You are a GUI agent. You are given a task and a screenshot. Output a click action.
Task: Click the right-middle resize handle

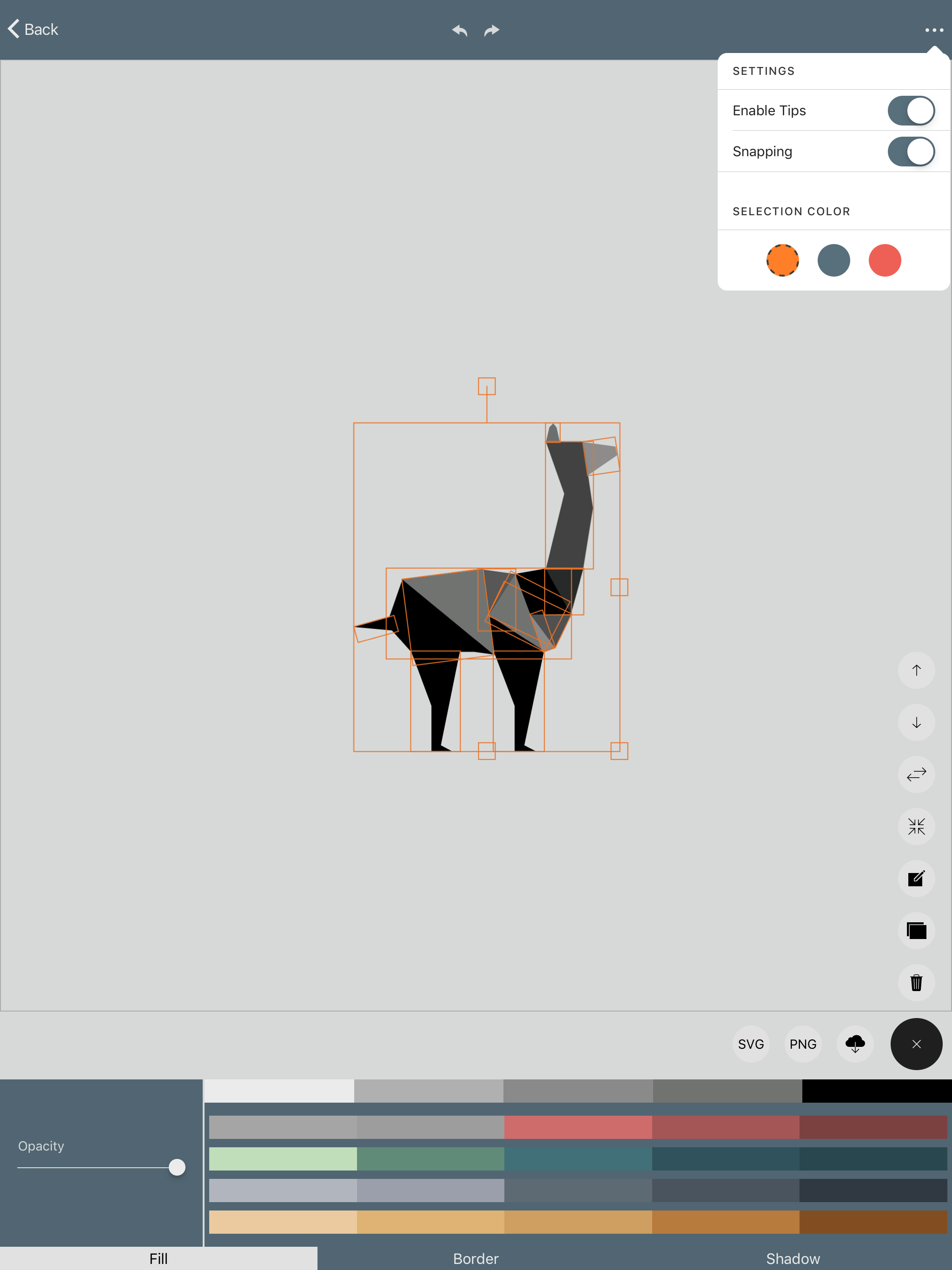click(620, 587)
